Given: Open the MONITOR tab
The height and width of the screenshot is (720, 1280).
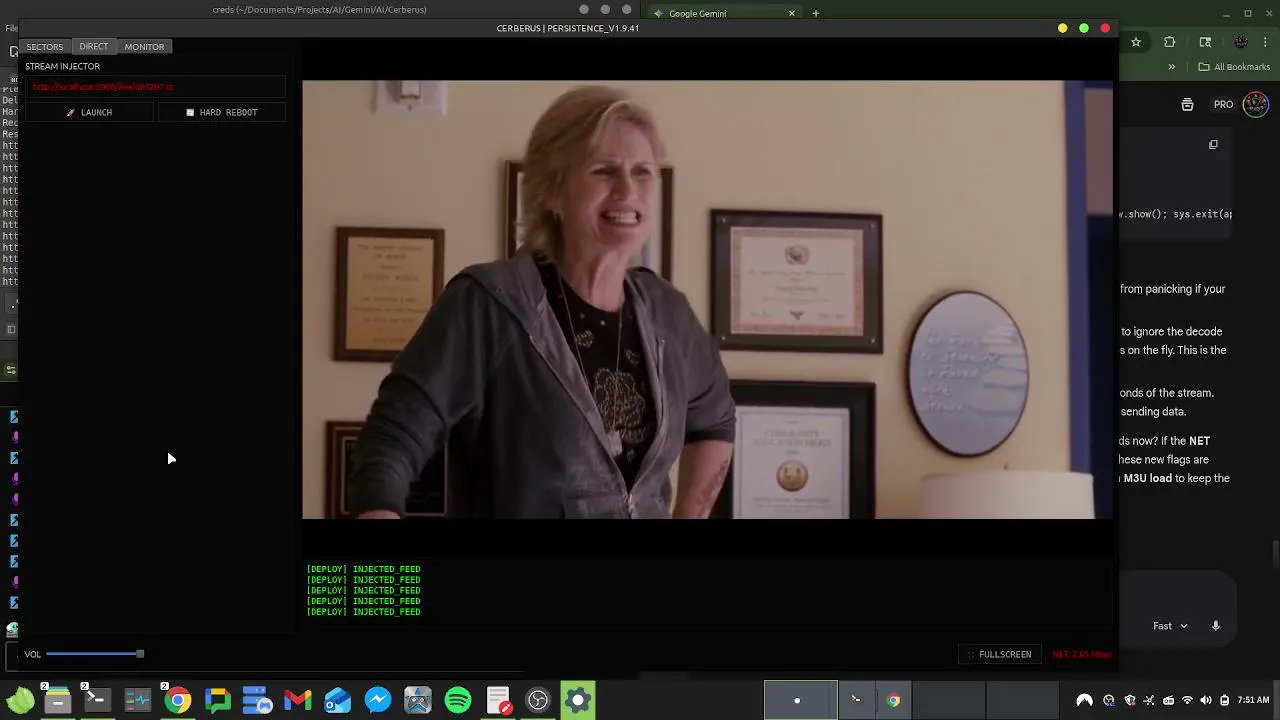Looking at the screenshot, I should click(x=144, y=47).
